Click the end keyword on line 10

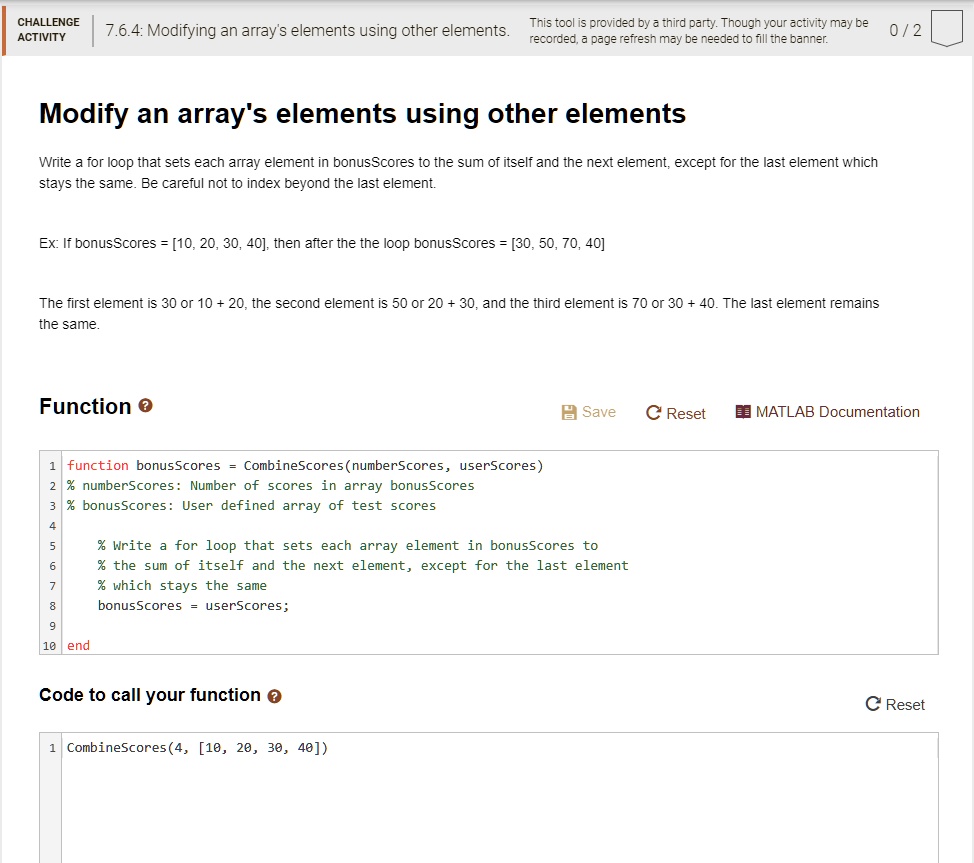click(77, 645)
